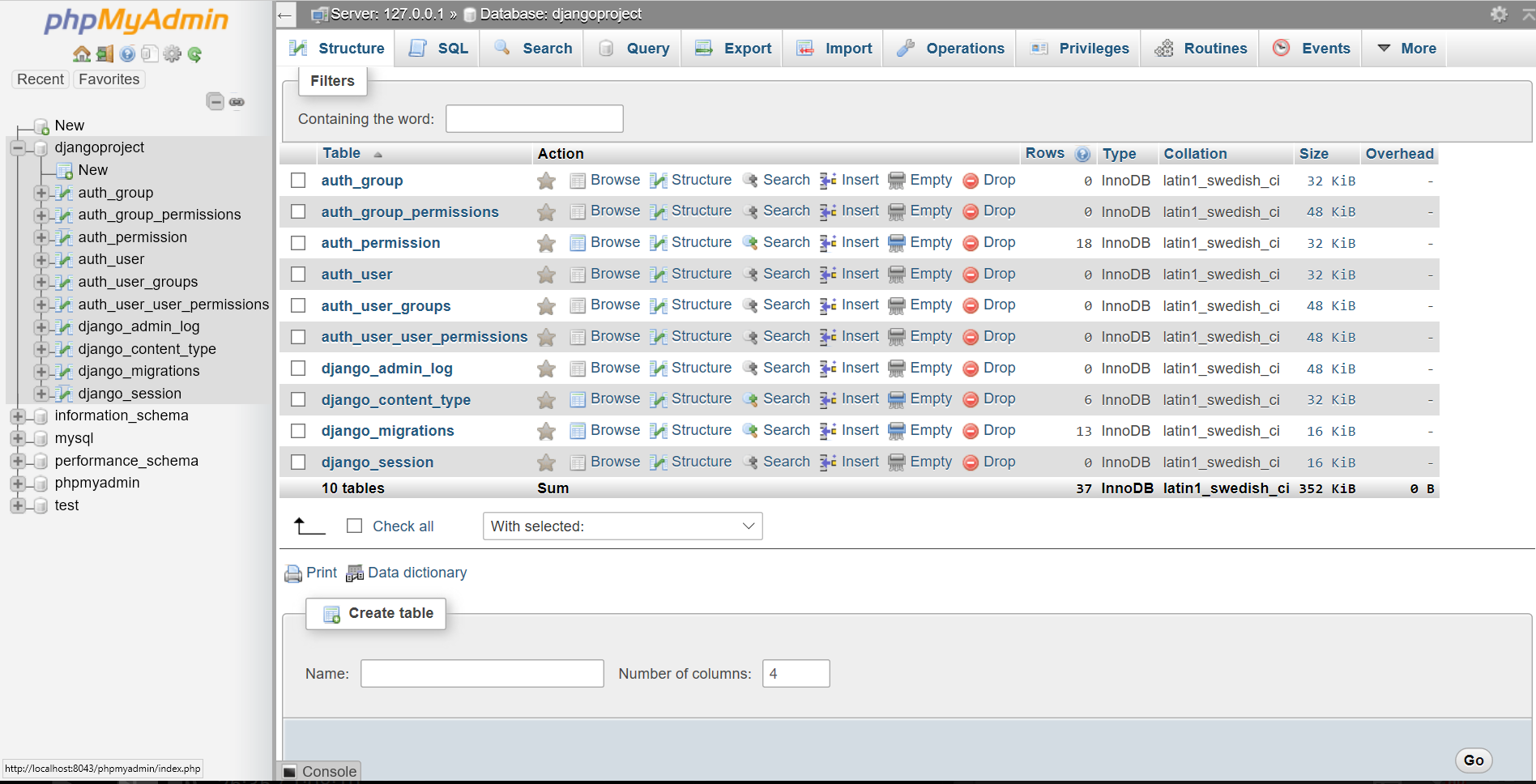Enable the Check all checkbox

pos(354,526)
